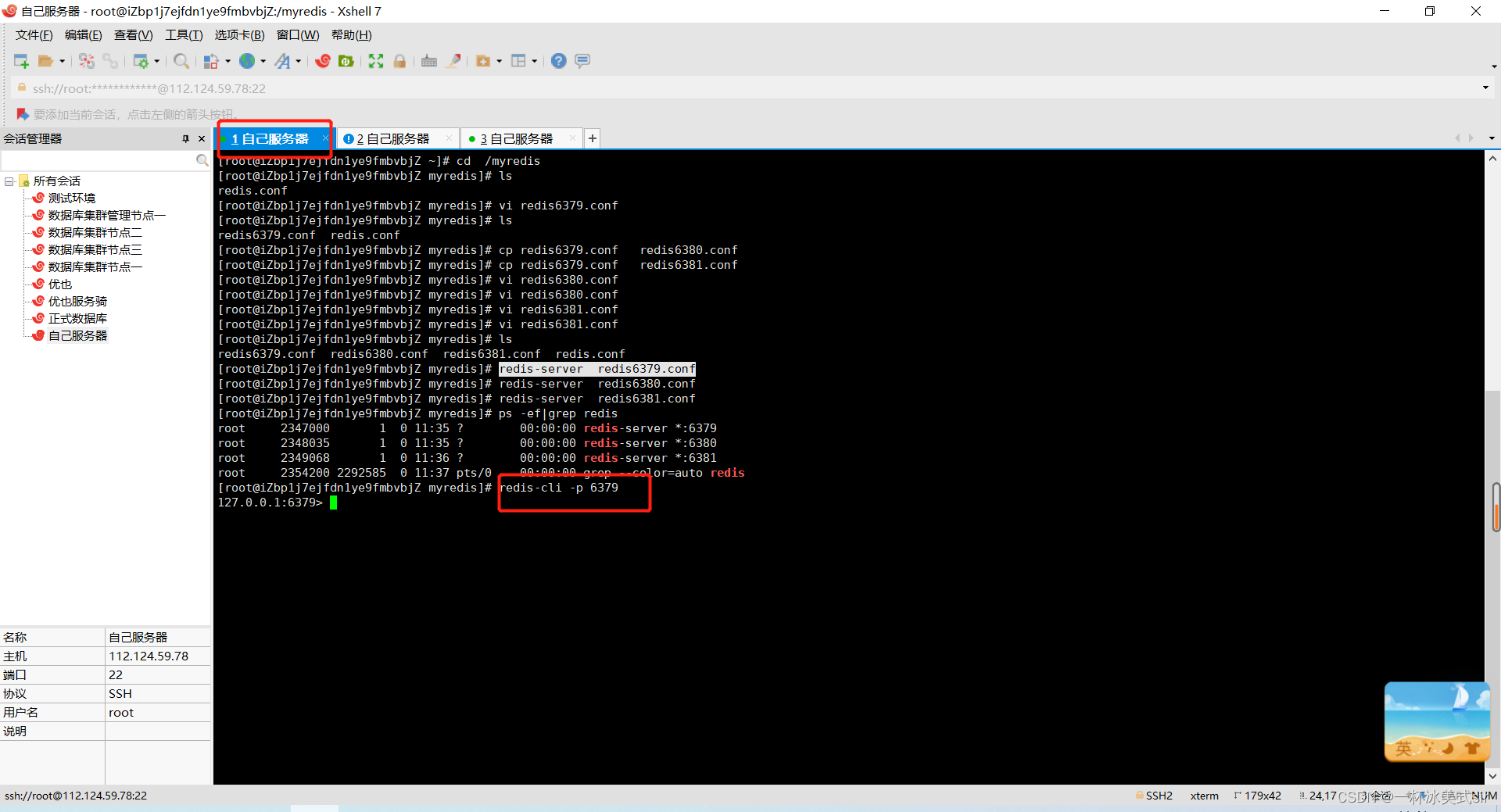Open the dropdown arrow next to Open folder

pos(63,61)
